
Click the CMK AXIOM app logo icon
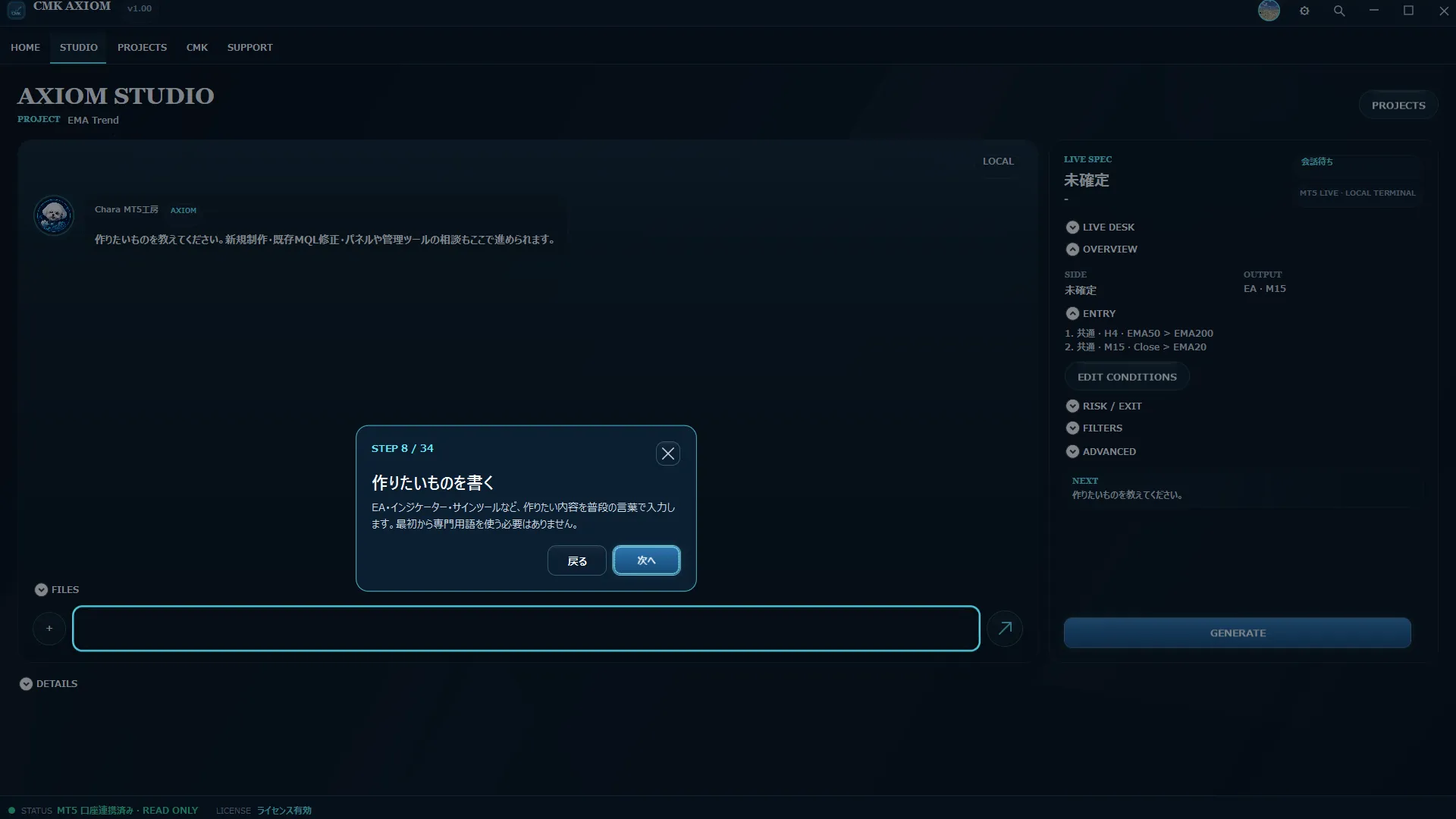pyautogui.click(x=16, y=11)
